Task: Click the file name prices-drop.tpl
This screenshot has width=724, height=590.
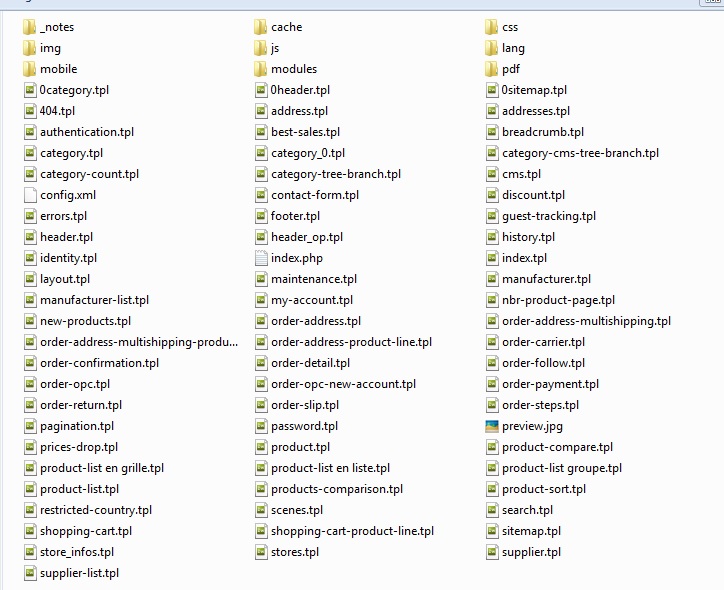Action: [x=79, y=447]
